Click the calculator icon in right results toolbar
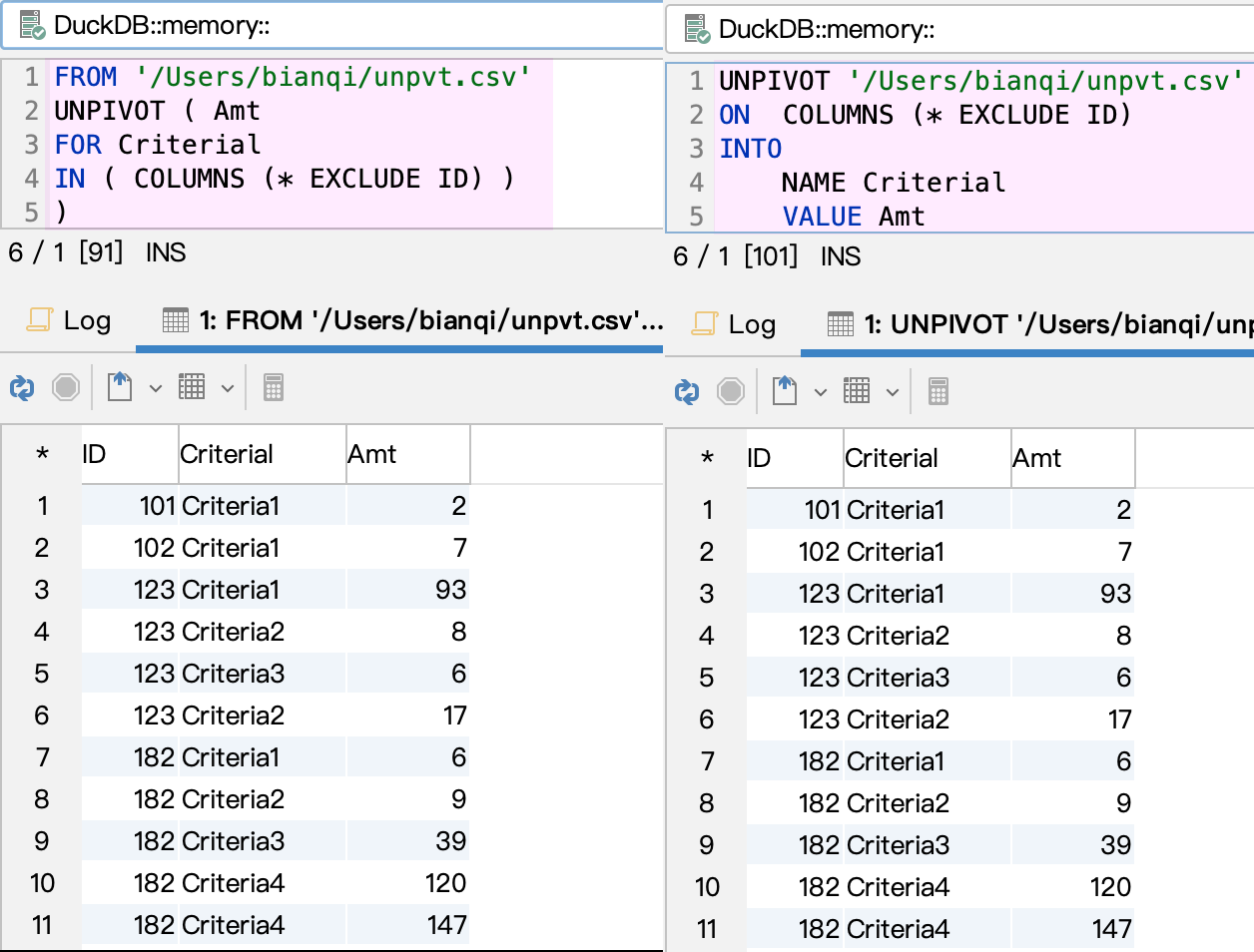 (x=939, y=391)
